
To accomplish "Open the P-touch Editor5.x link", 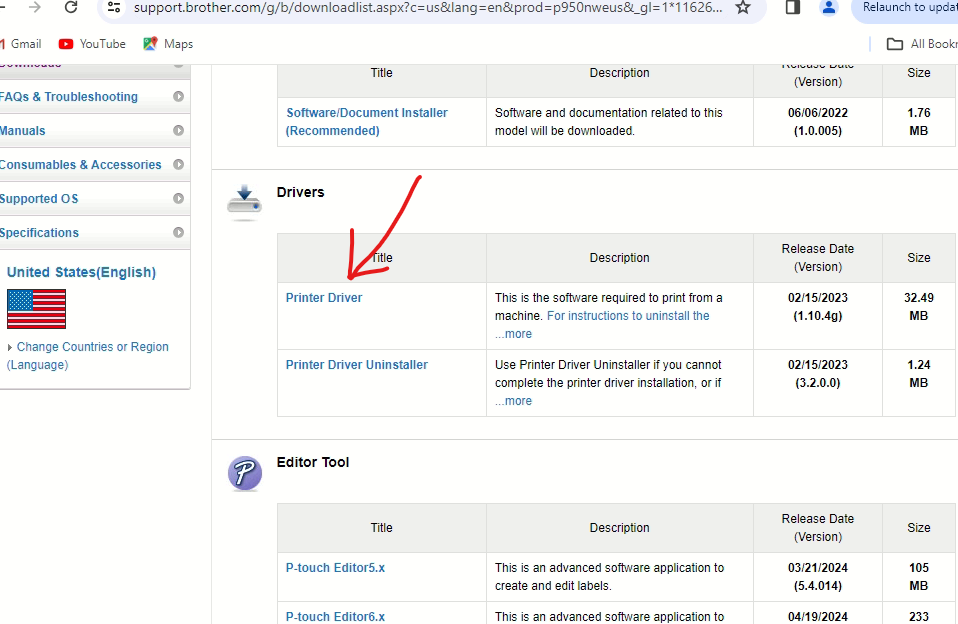I will tap(335, 568).
